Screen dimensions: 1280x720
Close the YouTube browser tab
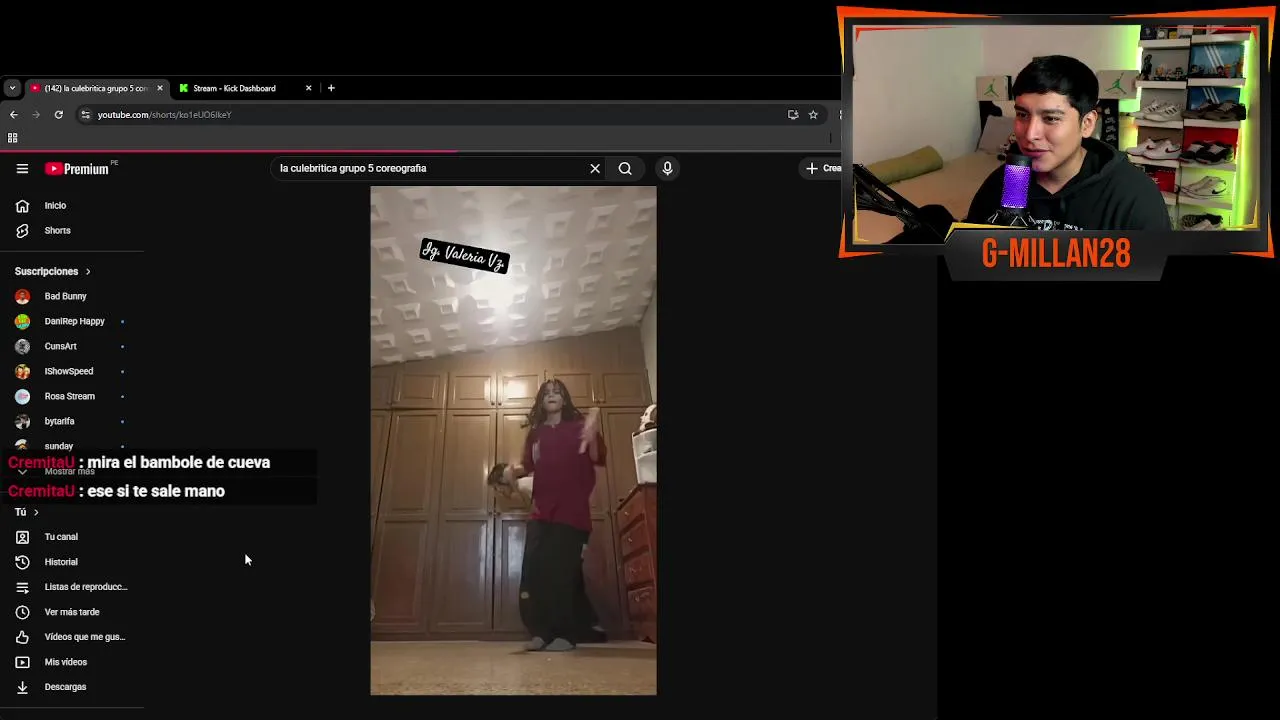(x=159, y=88)
